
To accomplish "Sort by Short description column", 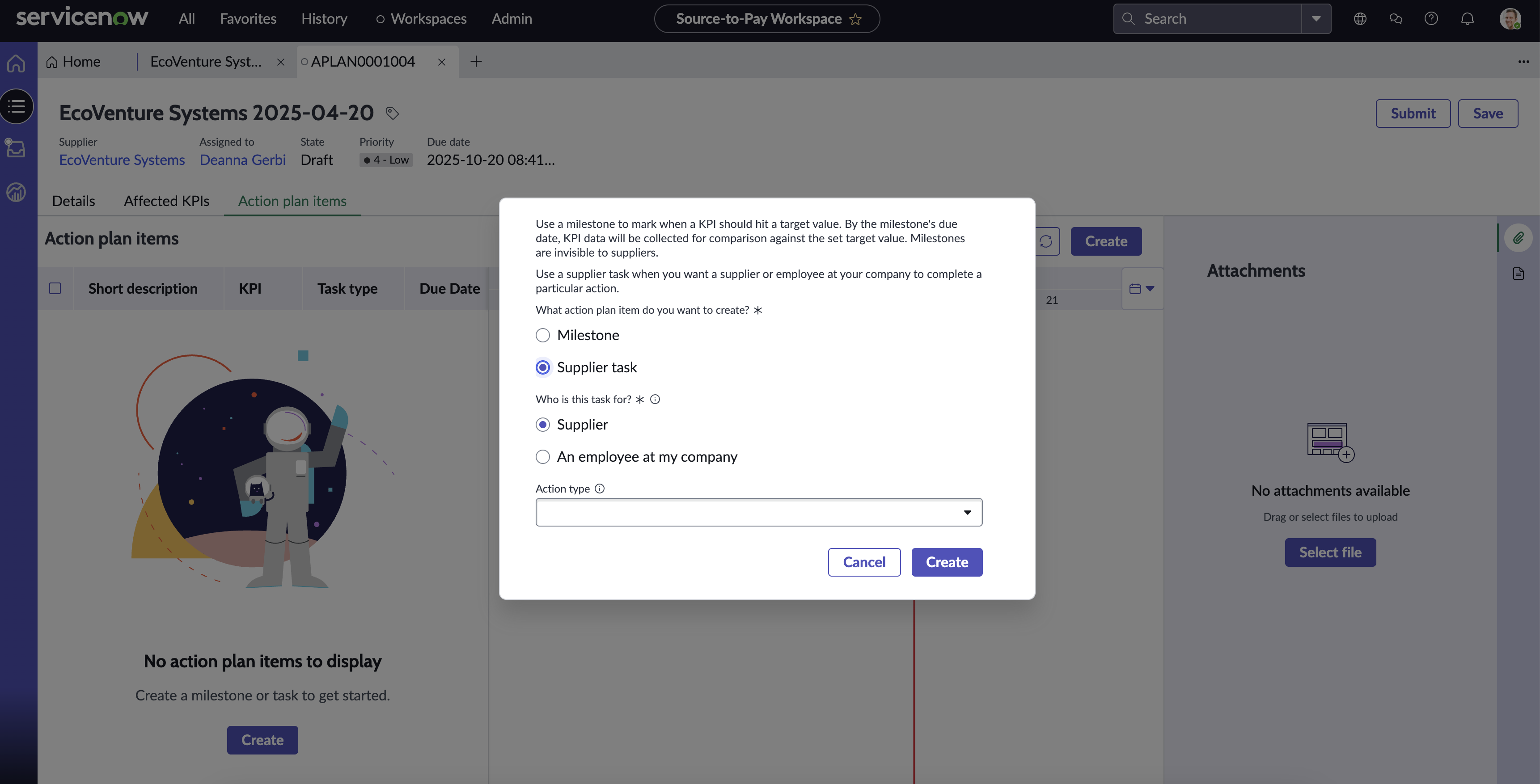I will click(143, 289).
